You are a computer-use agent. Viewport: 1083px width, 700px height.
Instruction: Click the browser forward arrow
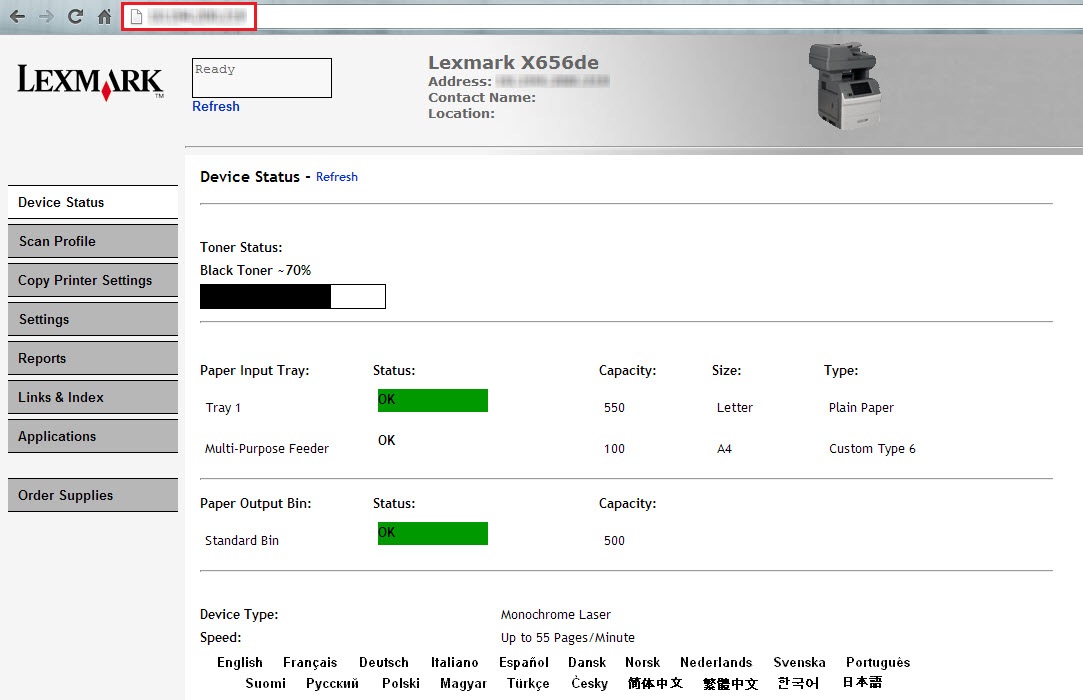(x=46, y=17)
